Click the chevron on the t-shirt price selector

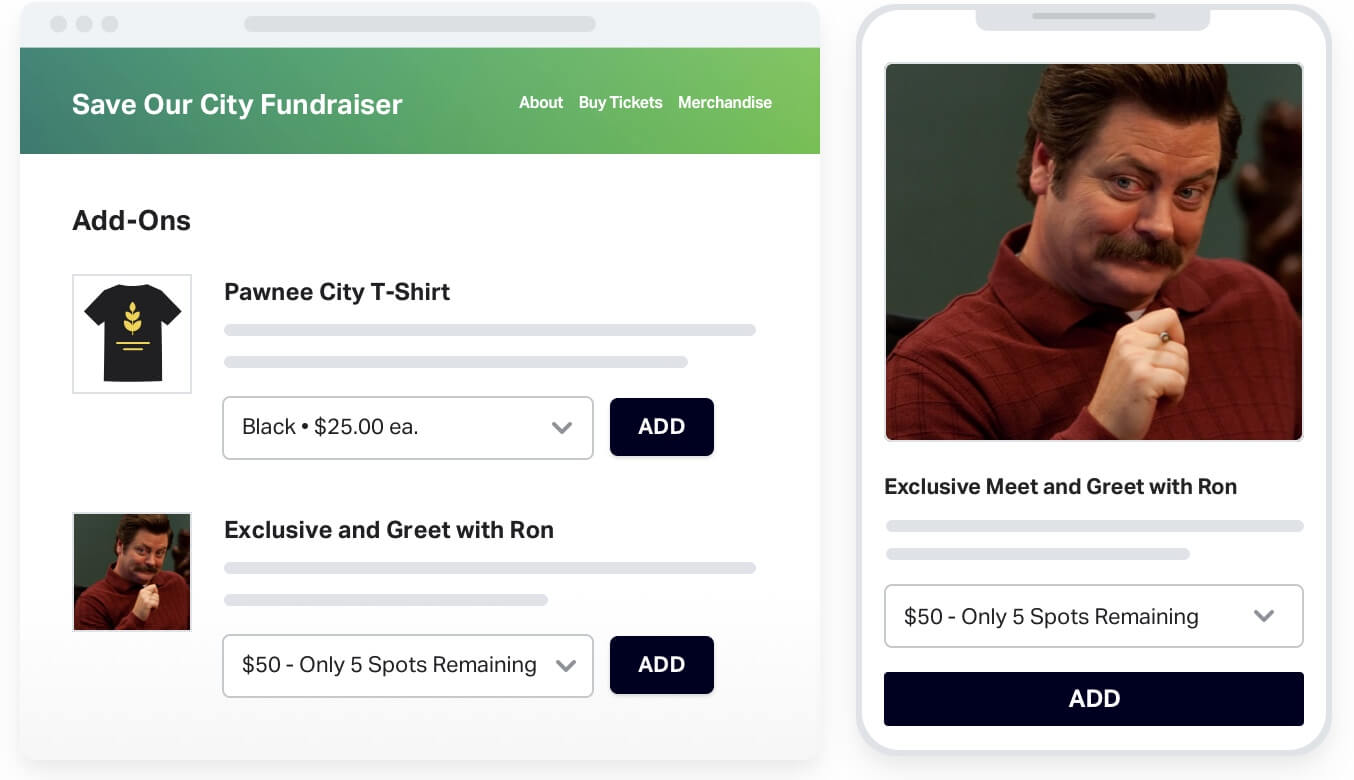561,427
